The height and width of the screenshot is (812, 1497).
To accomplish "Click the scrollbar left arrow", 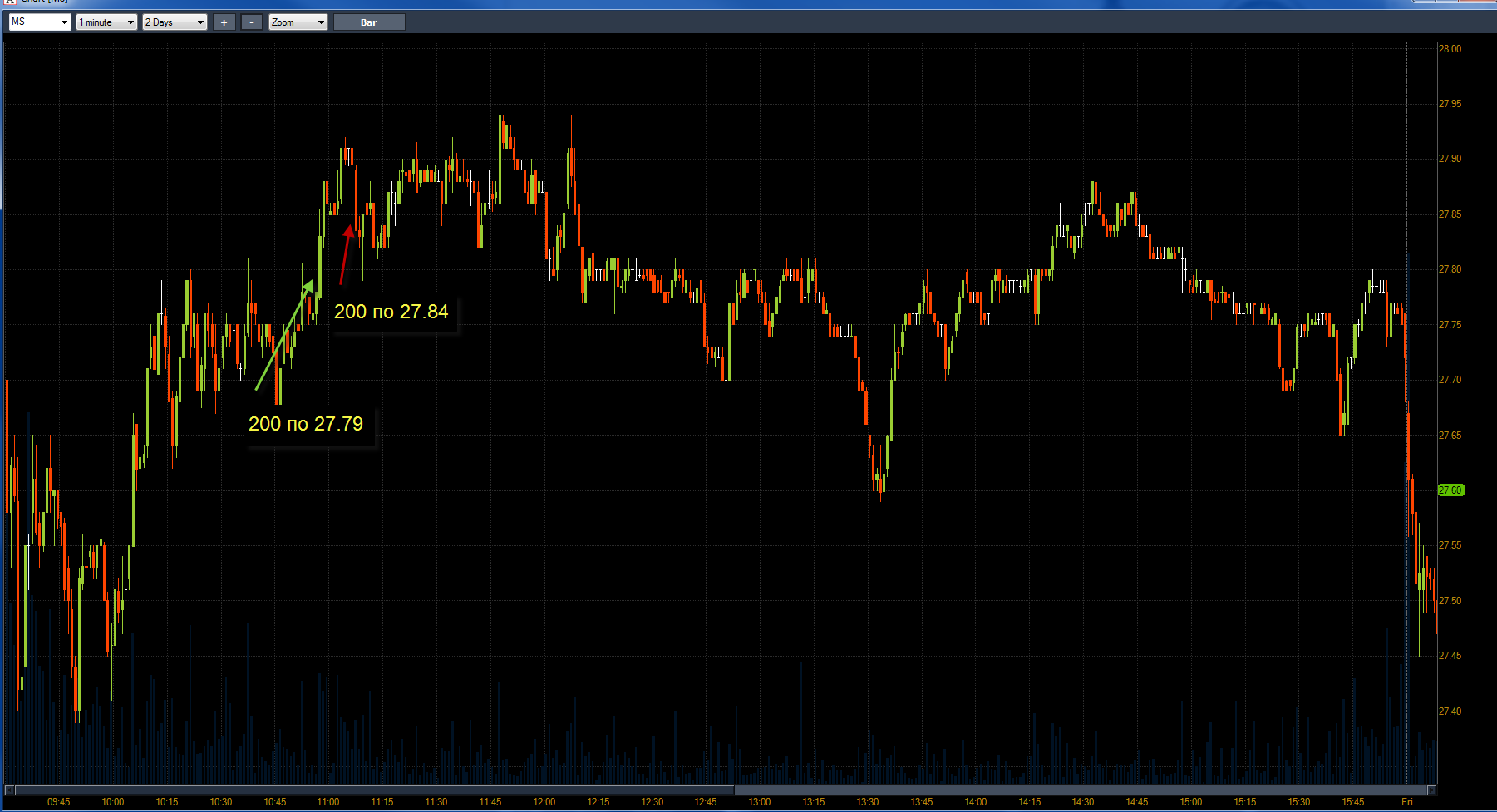I will pyautogui.click(x=9, y=790).
